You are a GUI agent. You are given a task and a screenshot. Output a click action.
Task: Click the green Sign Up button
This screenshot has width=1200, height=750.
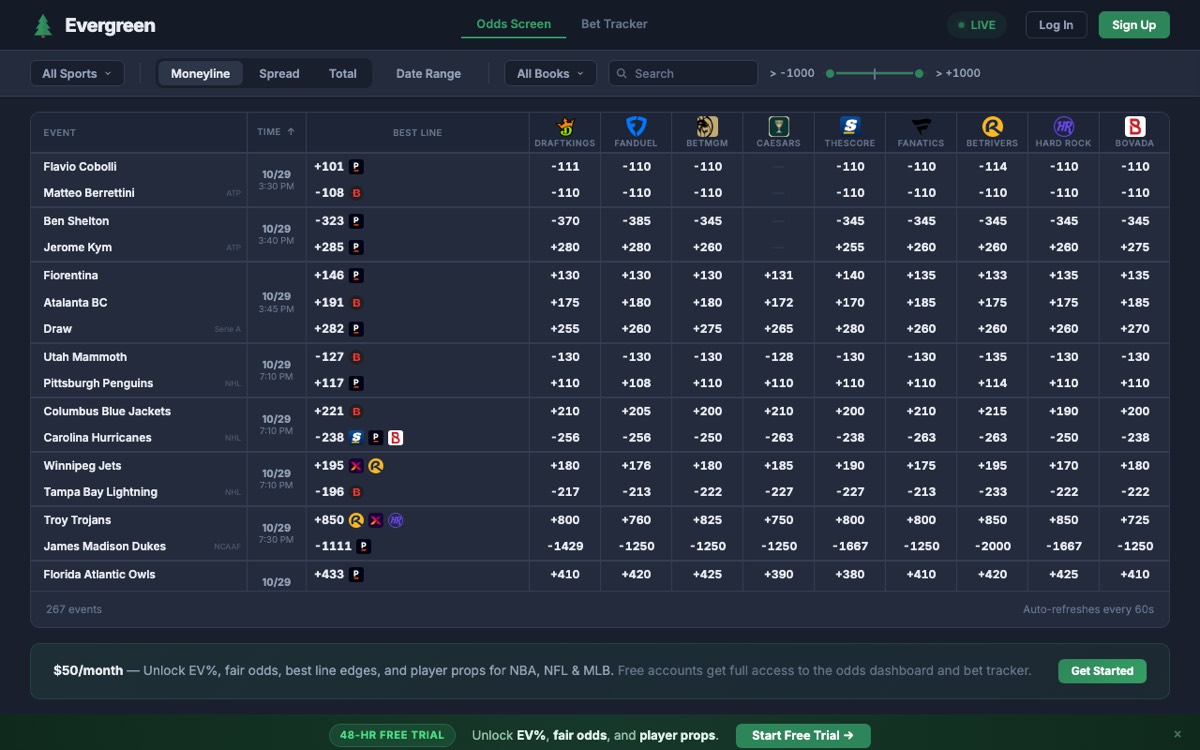(x=1134, y=25)
